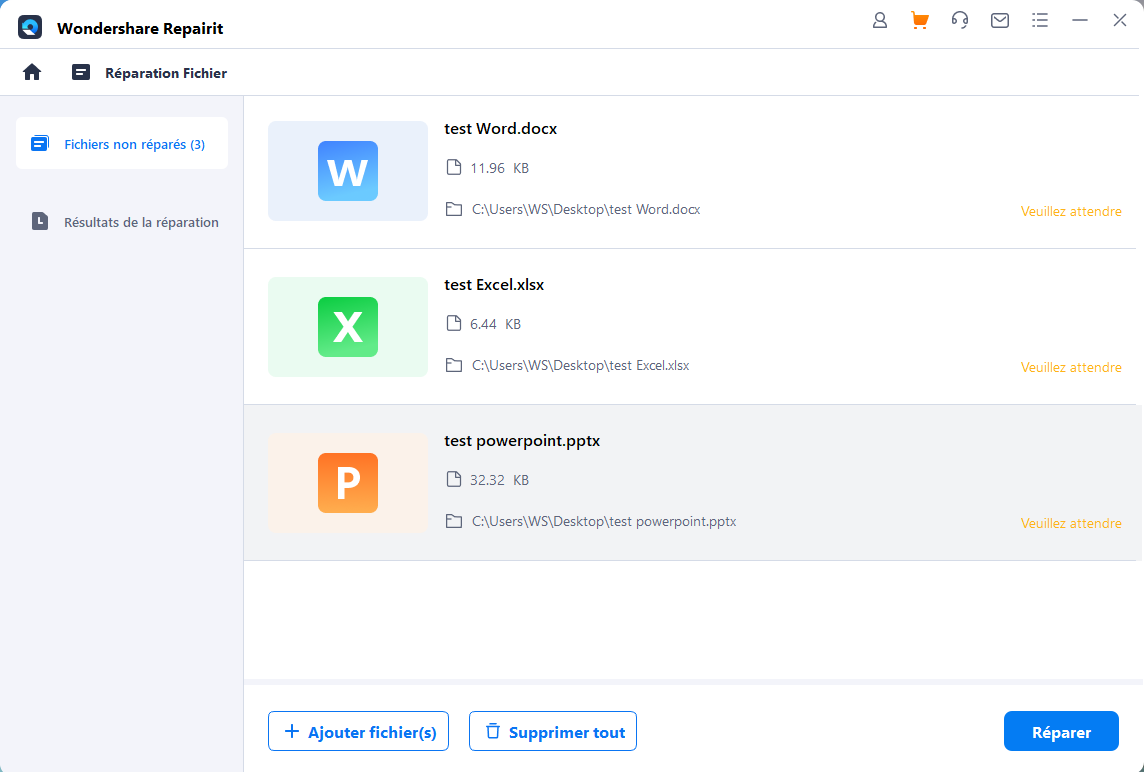The width and height of the screenshot is (1144, 772).
Task: Click file size icon for test powerpoint.pptx
Action: [x=454, y=479]
